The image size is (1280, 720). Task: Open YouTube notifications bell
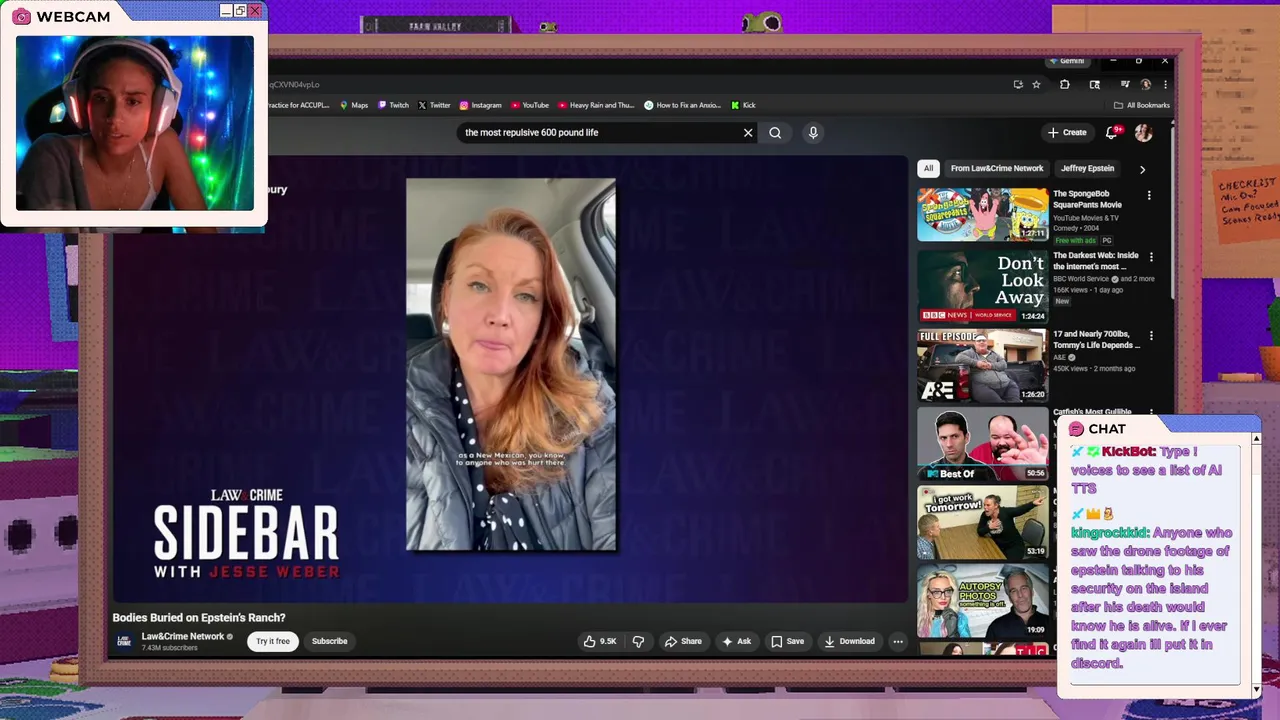click(1111, 132)
